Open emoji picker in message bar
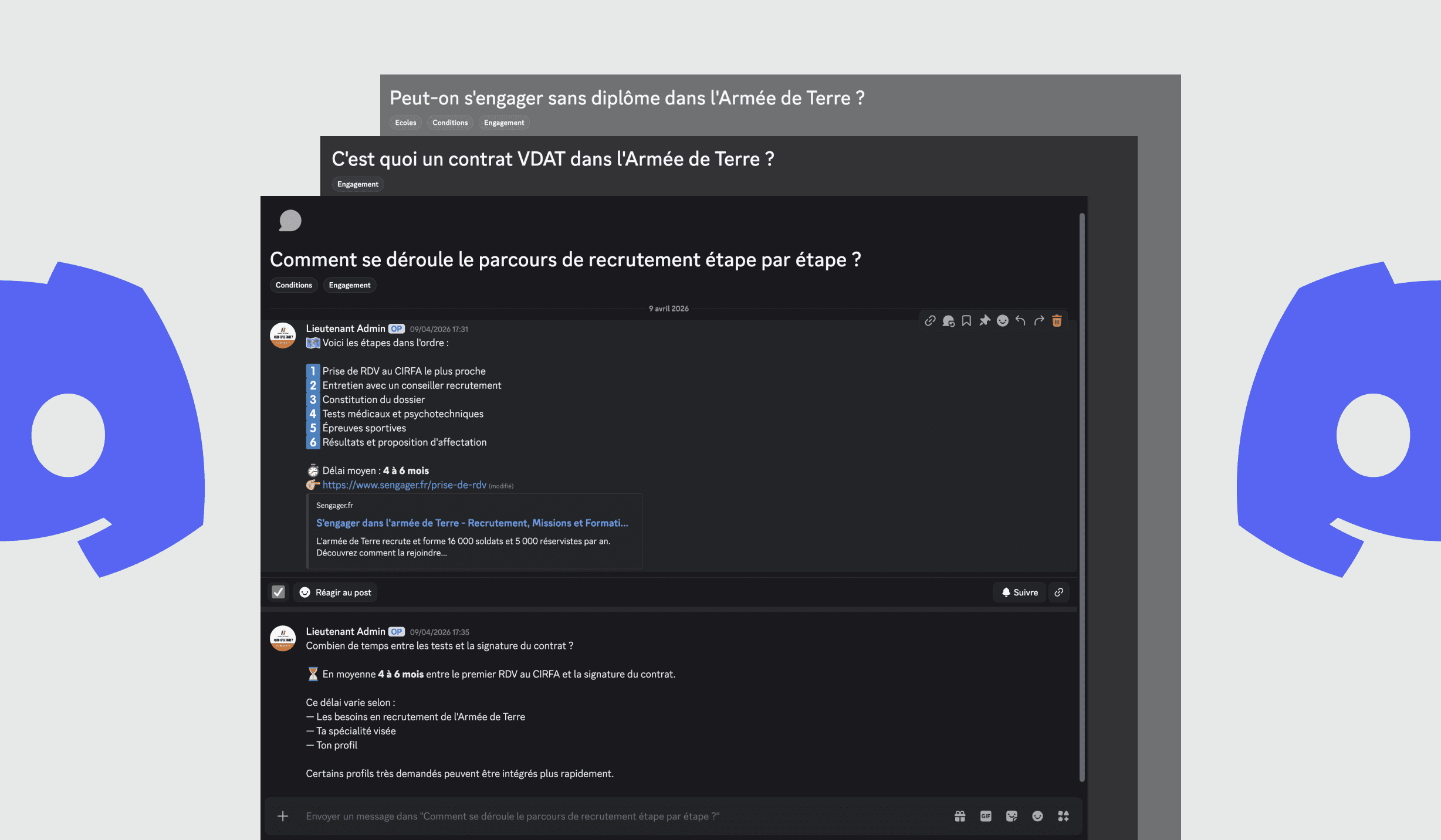The image size is (1441, 840). [x=1037, y=816]
